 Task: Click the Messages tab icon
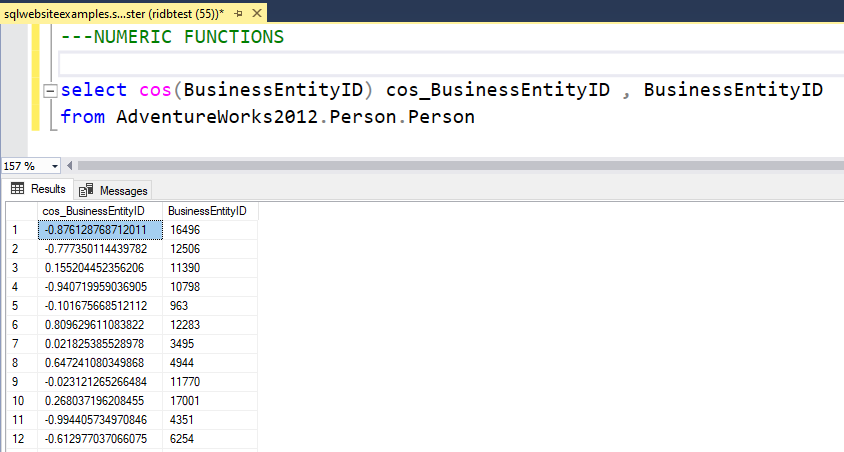coord(86,190)
